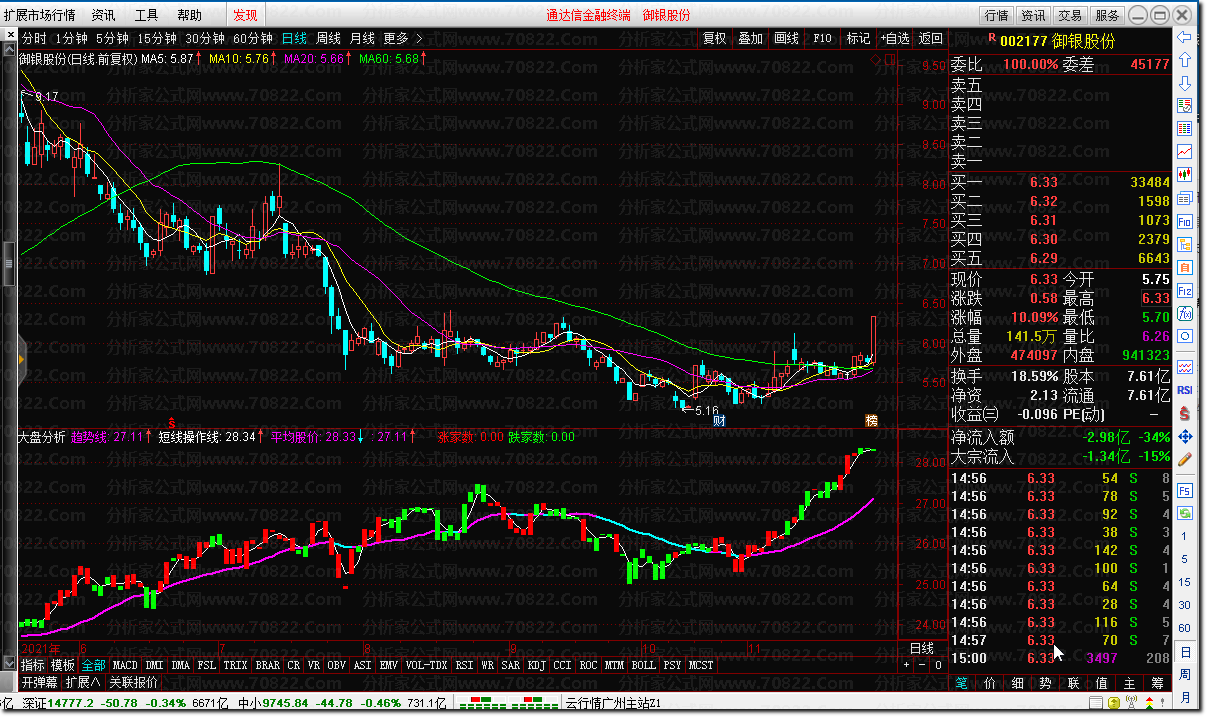Open the line chart icon in right sidebar

click(1185, 152)
